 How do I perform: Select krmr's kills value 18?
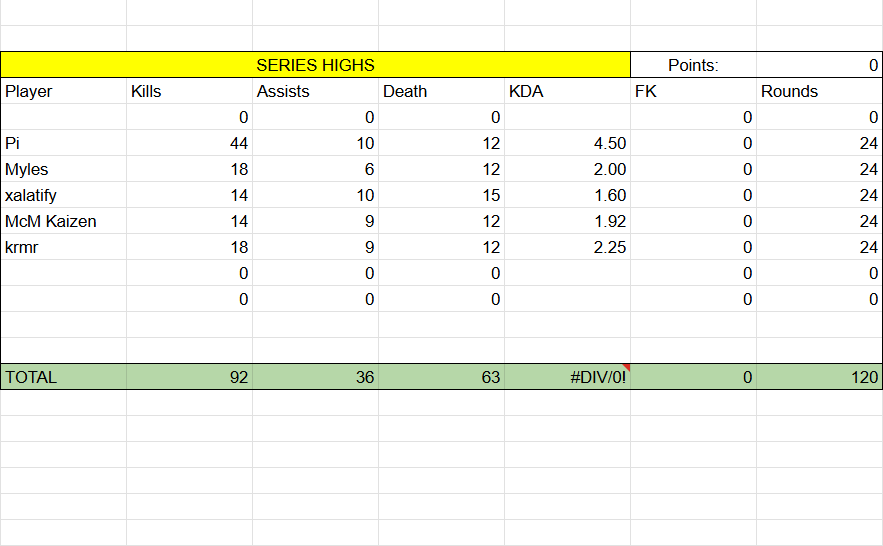pos(190,247)
